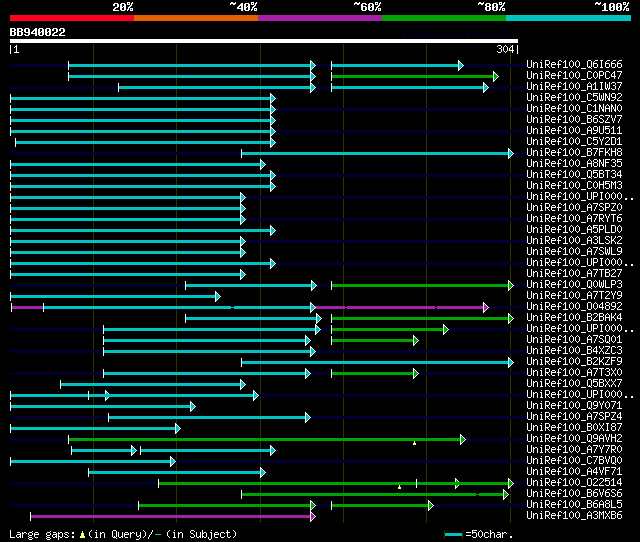Select the UniRef100_C7BVQ0 label

(574, 461)
